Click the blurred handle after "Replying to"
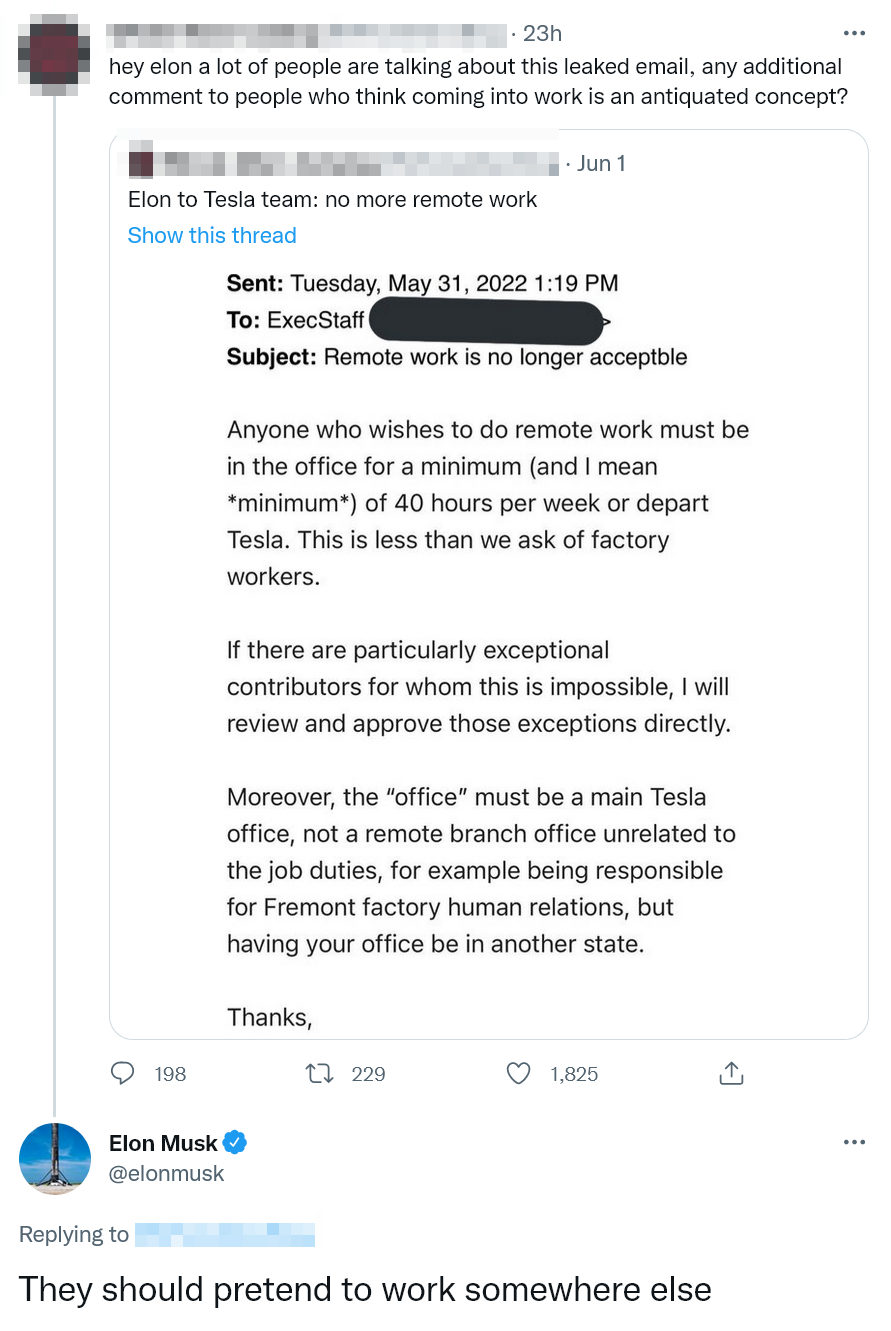Viewport: 891px width, 1331px height. coord(224,1235)
